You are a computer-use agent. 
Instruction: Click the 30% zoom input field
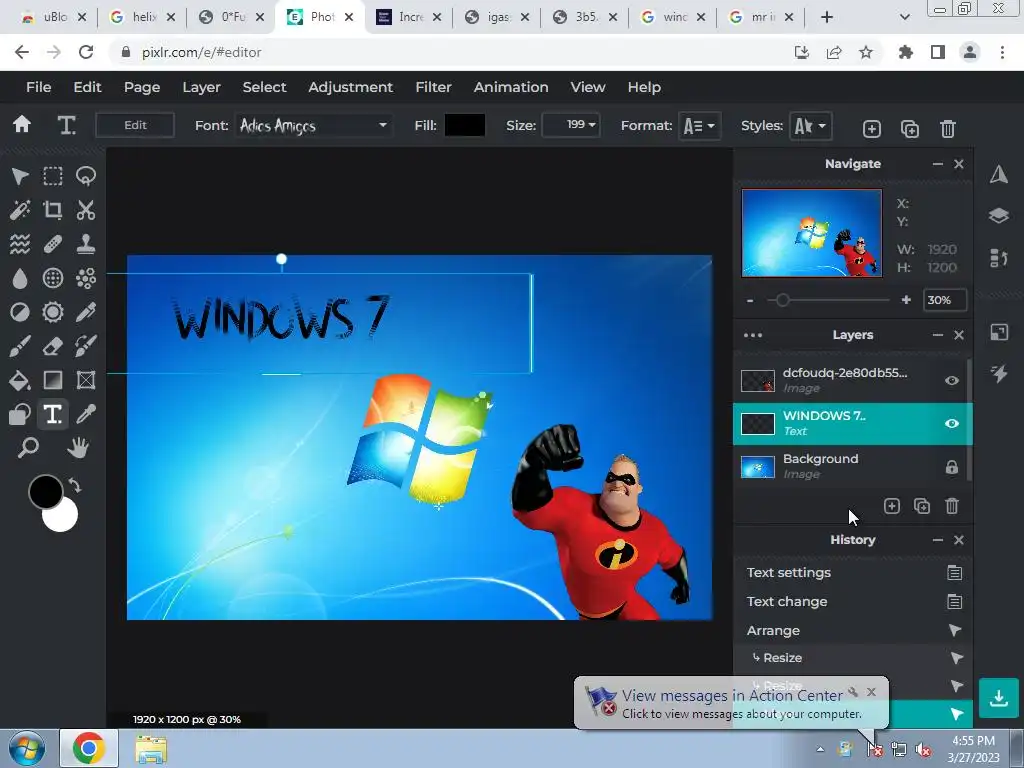tap(945, 300)
